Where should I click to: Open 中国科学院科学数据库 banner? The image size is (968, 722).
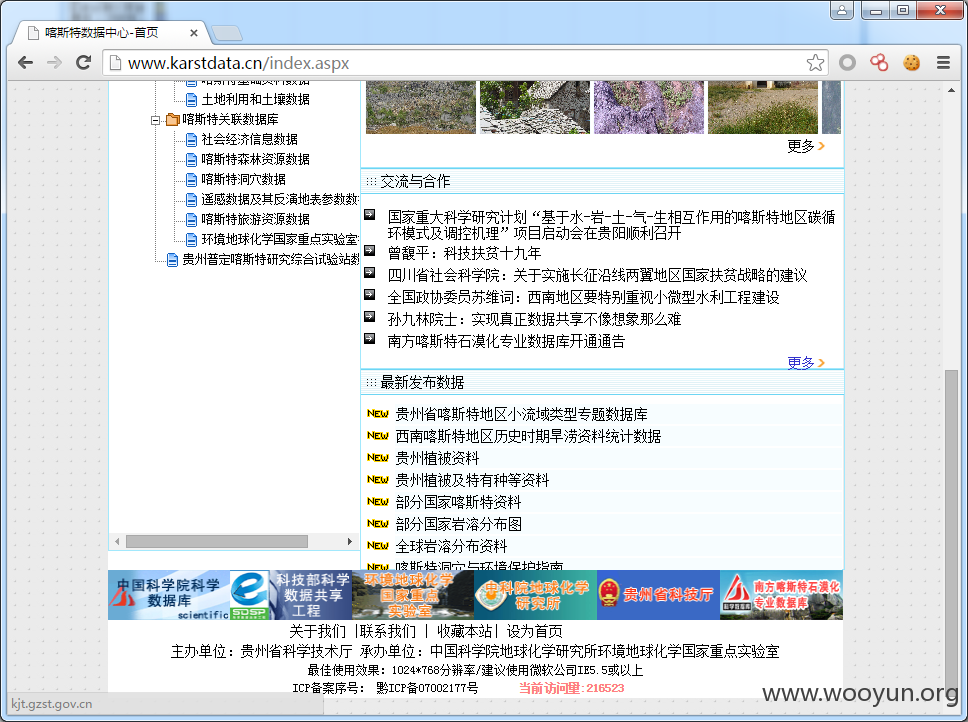point(169,595)
